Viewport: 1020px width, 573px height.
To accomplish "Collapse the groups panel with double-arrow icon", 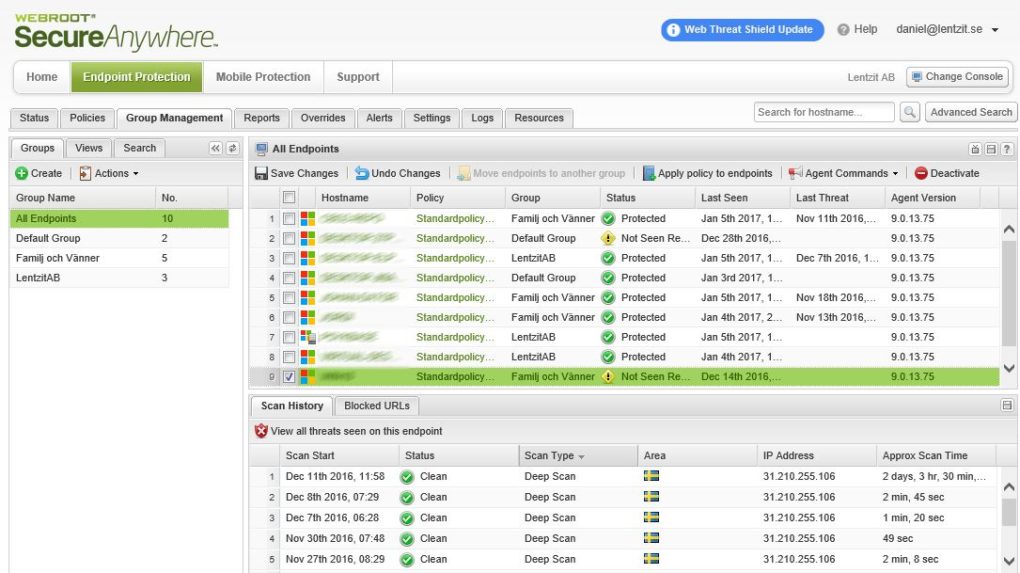I will pyautogui.click(x=215, y=148).
